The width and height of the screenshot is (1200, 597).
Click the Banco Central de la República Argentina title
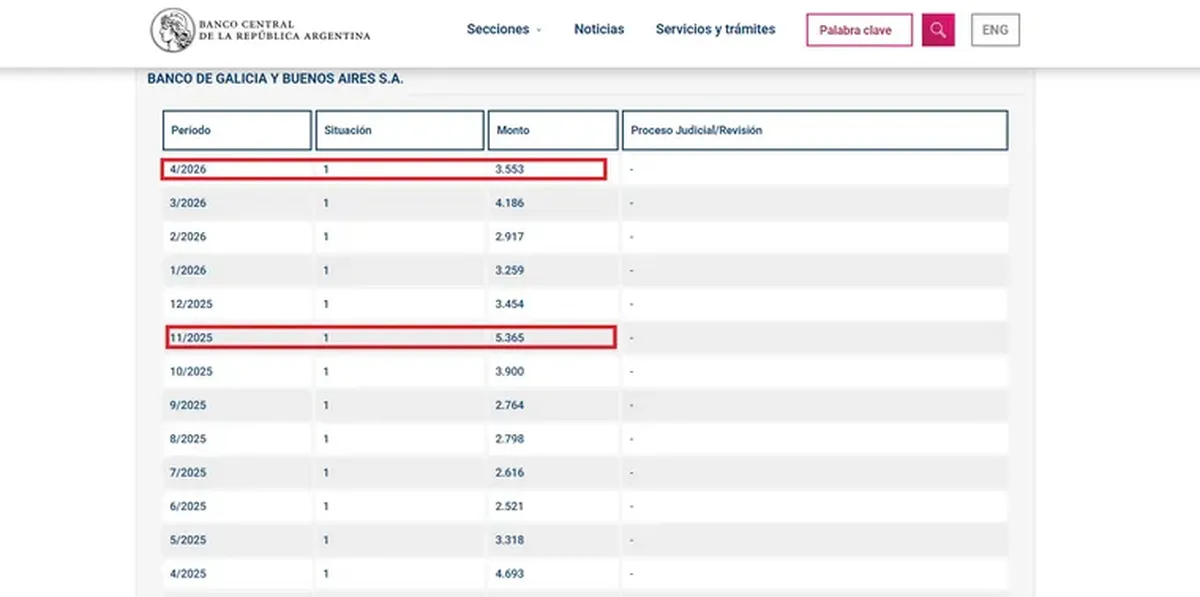[284, 30]
